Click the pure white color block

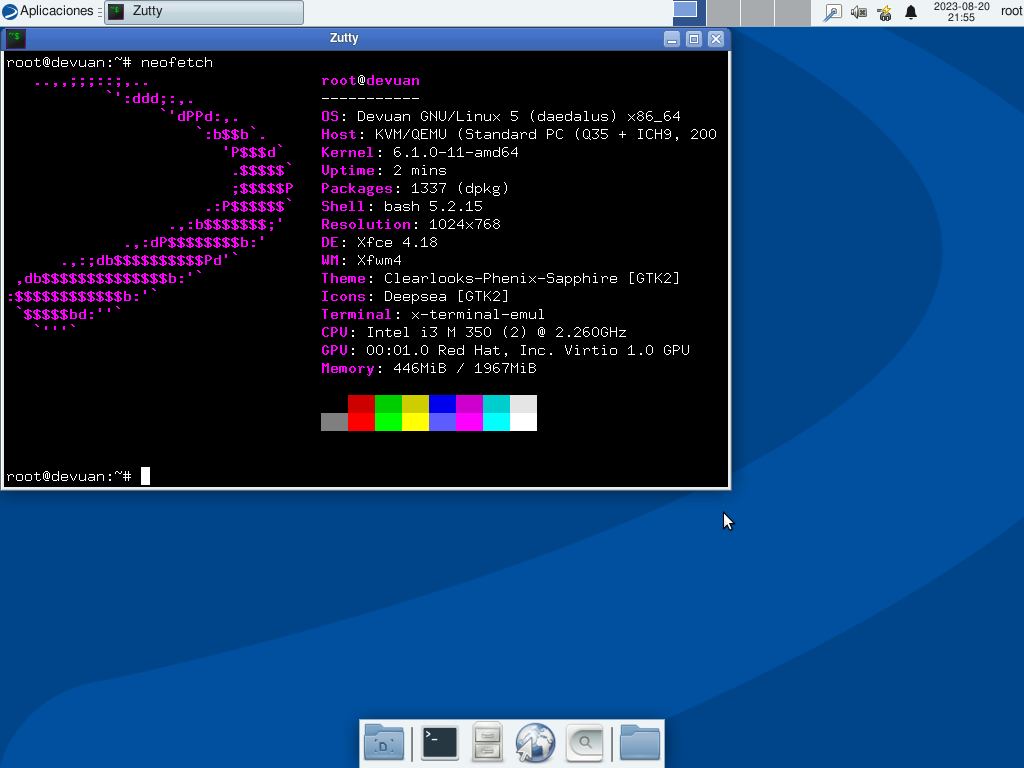click(x=523, y=422)
